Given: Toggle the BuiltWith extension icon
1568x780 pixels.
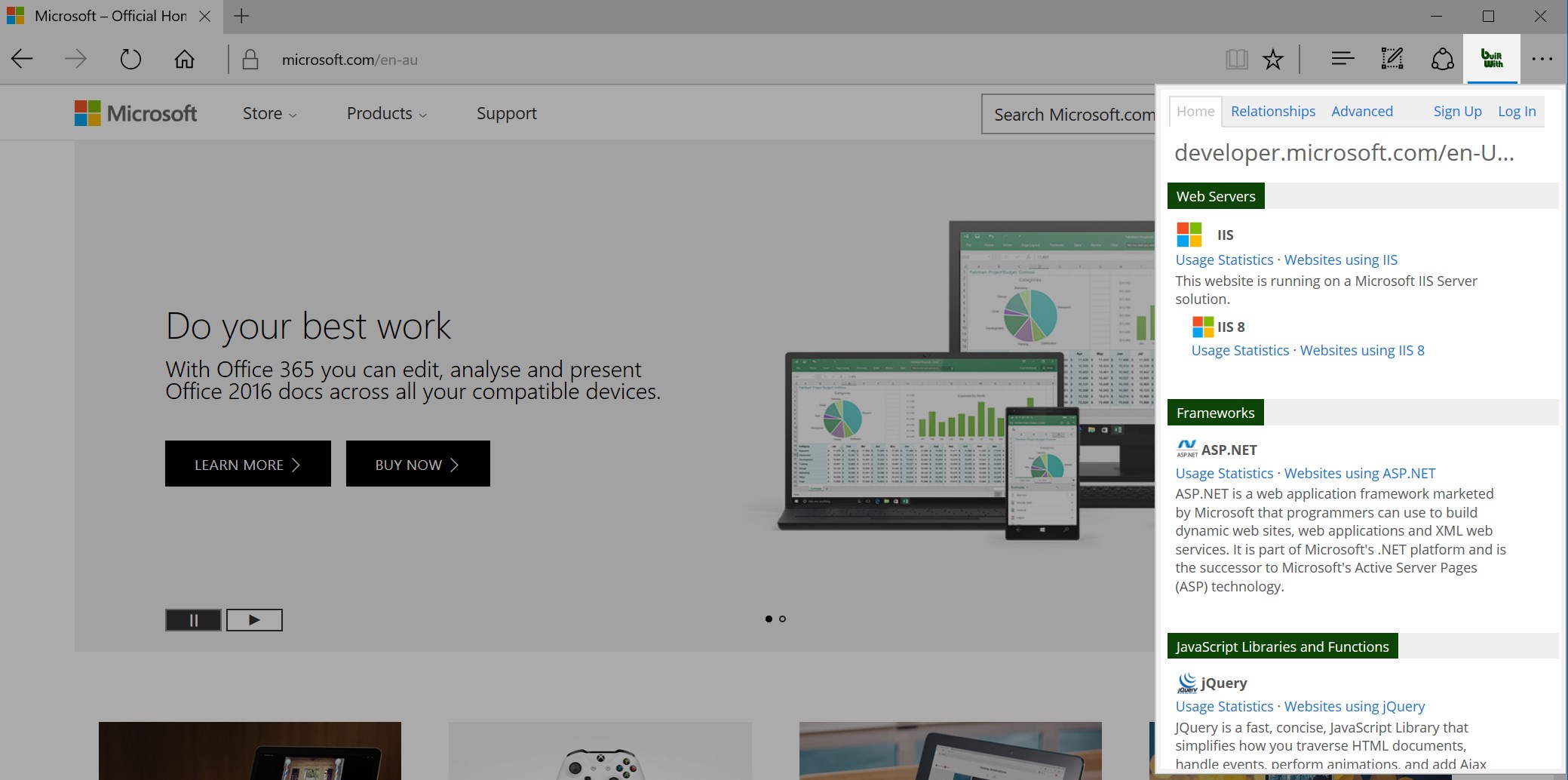Looking at the screenshot, I should [1492, 58].
